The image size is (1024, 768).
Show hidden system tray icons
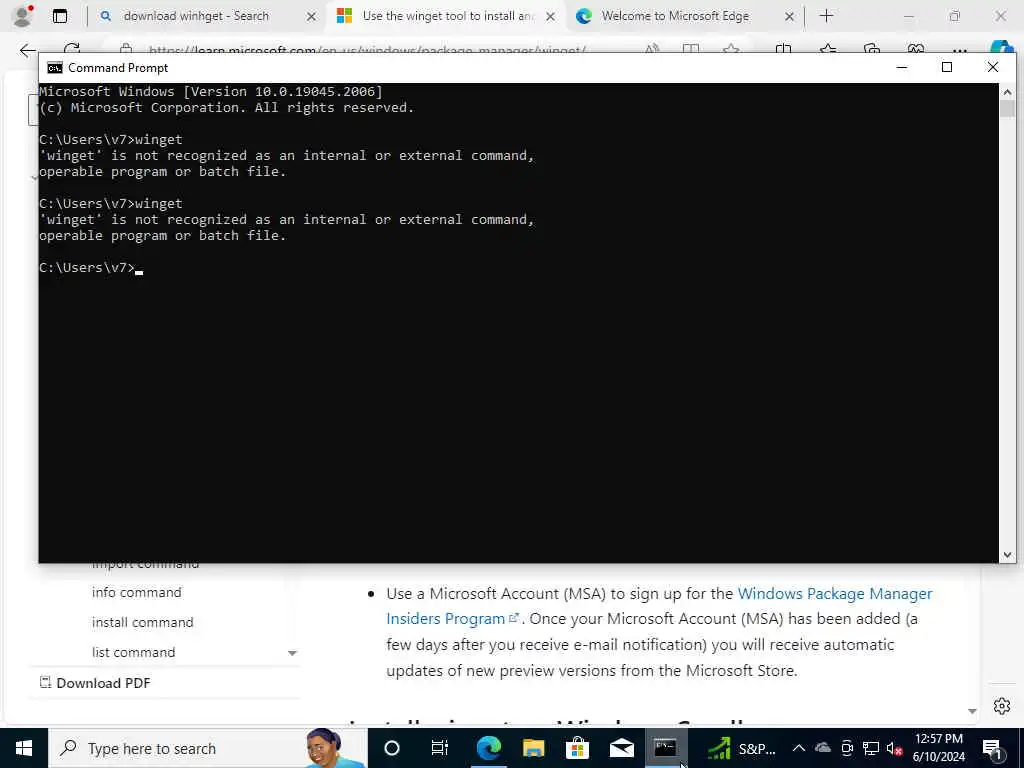(x=799, y=748)
